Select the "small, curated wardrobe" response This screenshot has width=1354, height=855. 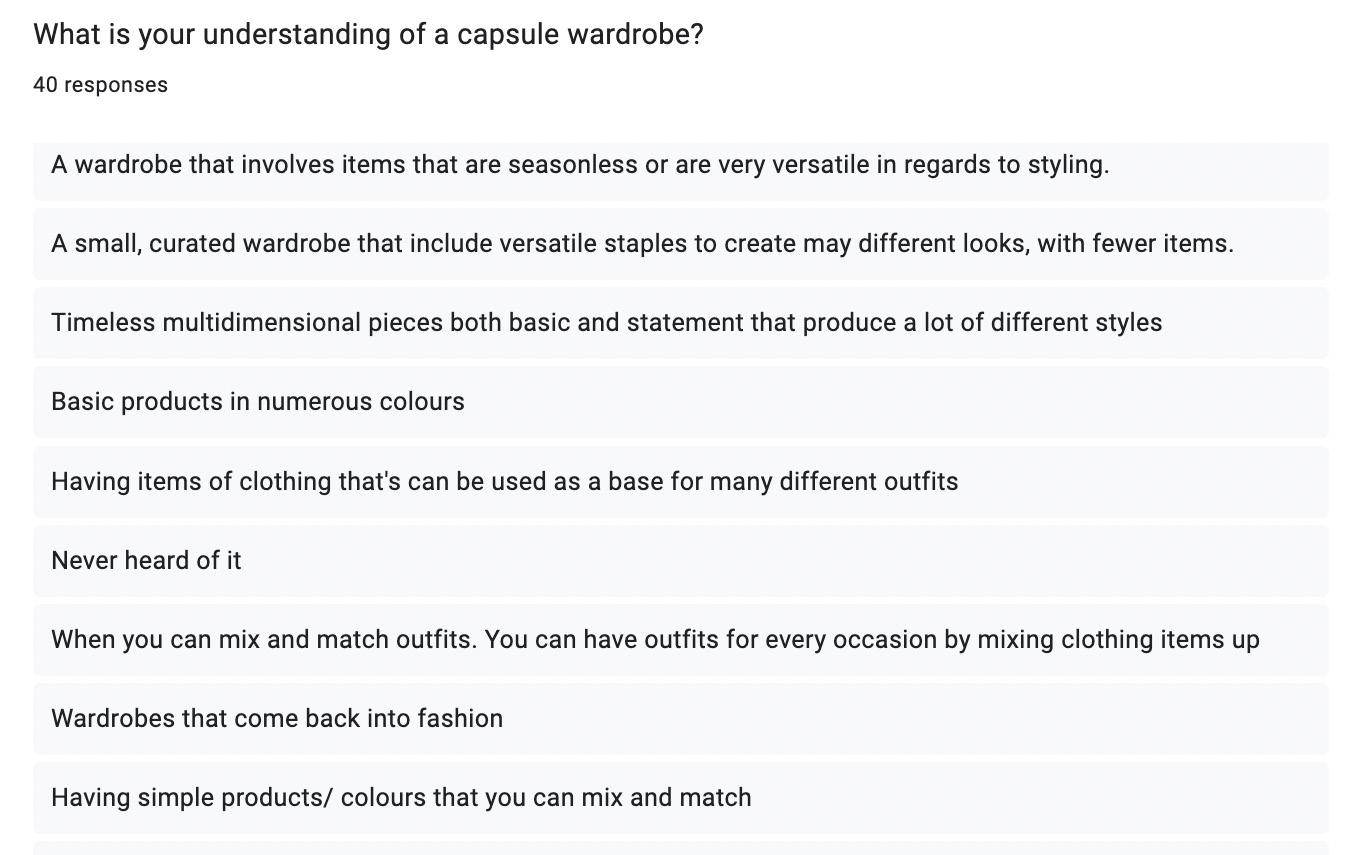(642, 244)
